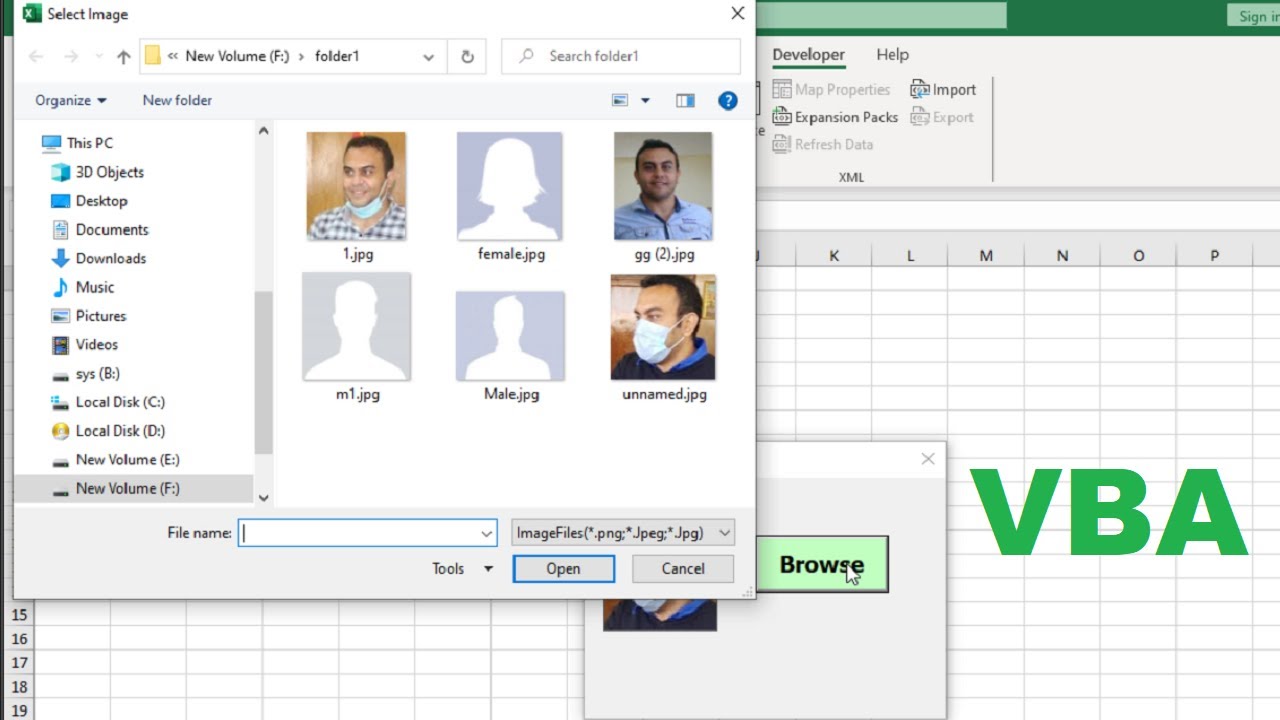Create a New folder
1280x720 pixels.
click(x=177, y=100)
